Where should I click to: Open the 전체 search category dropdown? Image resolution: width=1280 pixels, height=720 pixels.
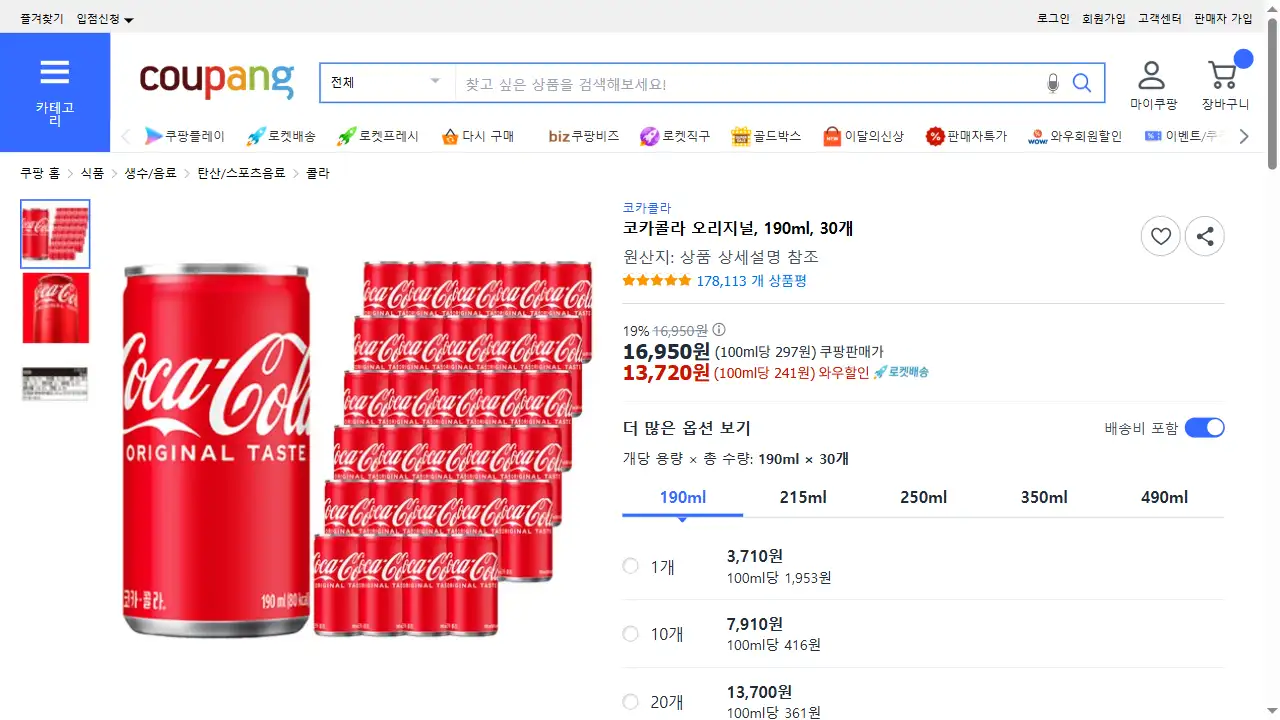387,83
